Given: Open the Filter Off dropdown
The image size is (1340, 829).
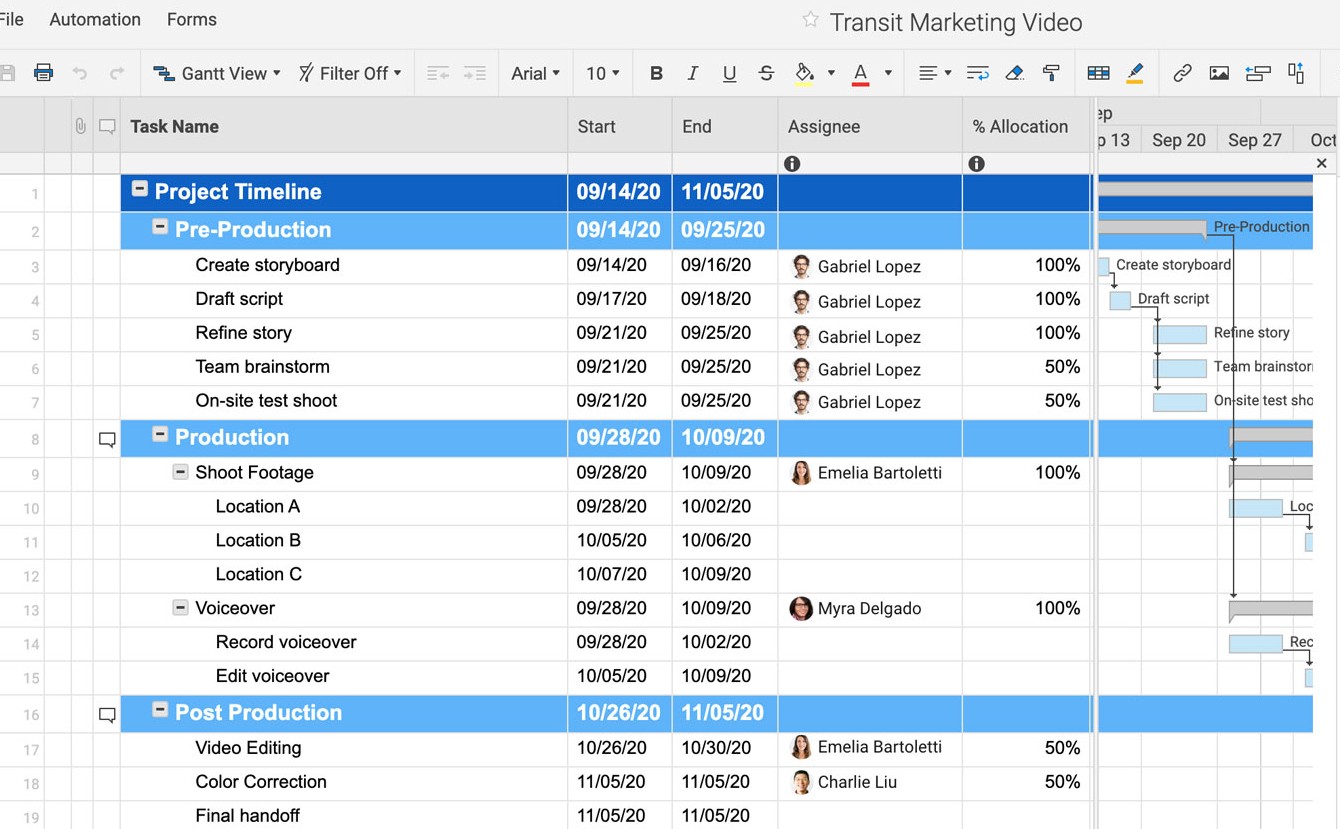Looking at the screenshot, I should [350, 73].
